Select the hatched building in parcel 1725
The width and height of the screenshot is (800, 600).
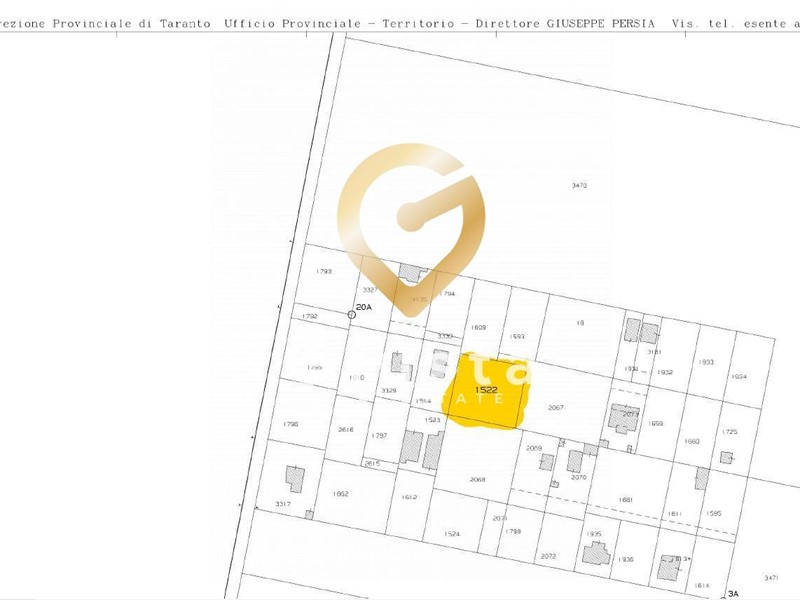(x=726, y=458)
